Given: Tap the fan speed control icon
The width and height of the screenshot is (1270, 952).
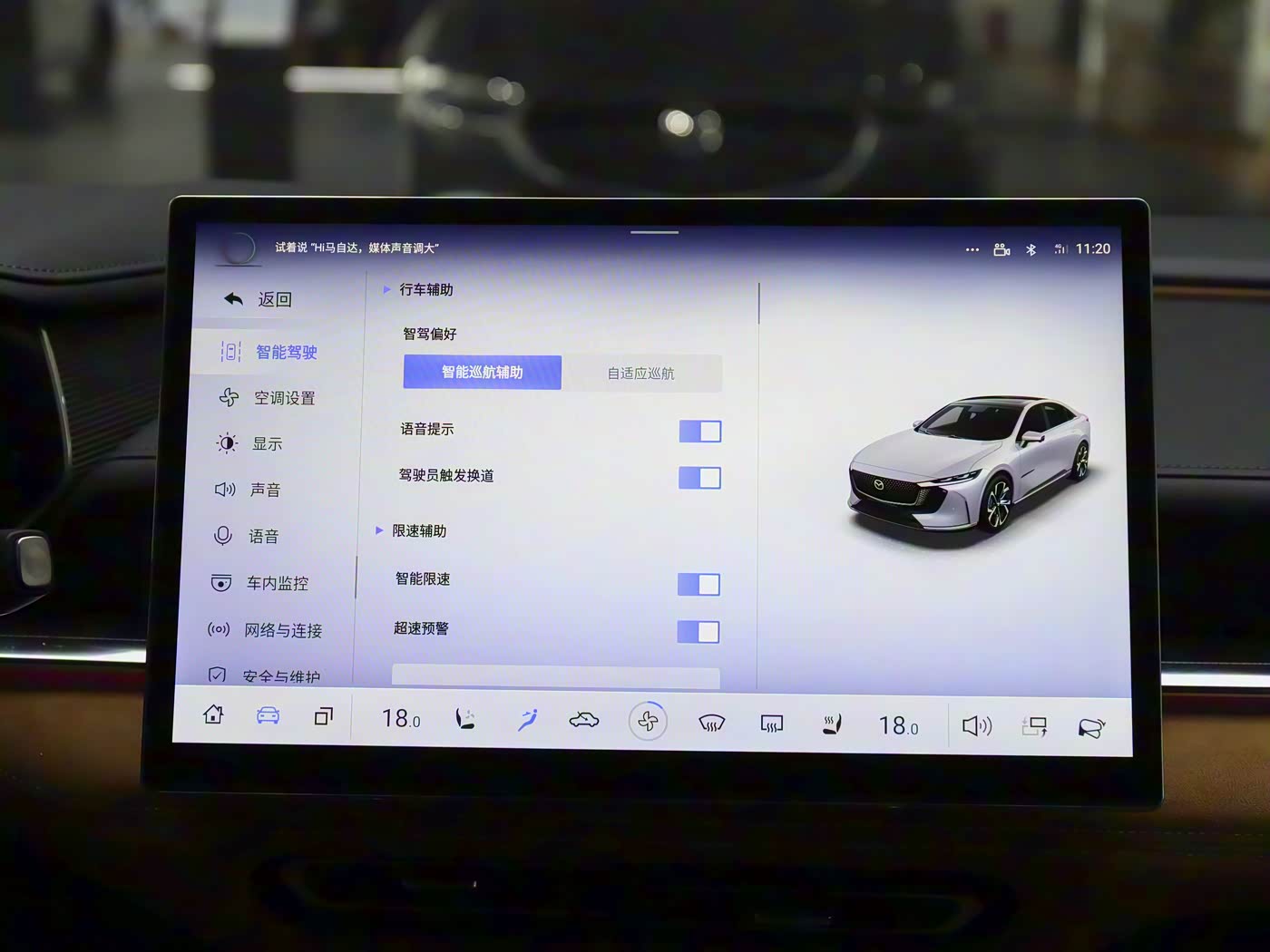Looking at the screenshot, I should (x=648, y=722).
